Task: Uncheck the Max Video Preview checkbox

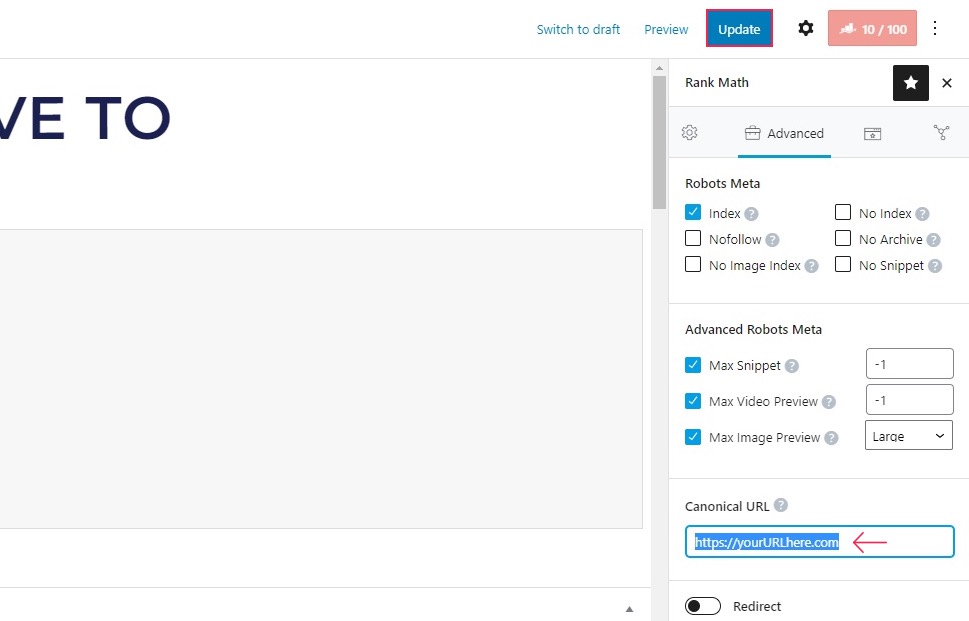Action: pos(693,401)
